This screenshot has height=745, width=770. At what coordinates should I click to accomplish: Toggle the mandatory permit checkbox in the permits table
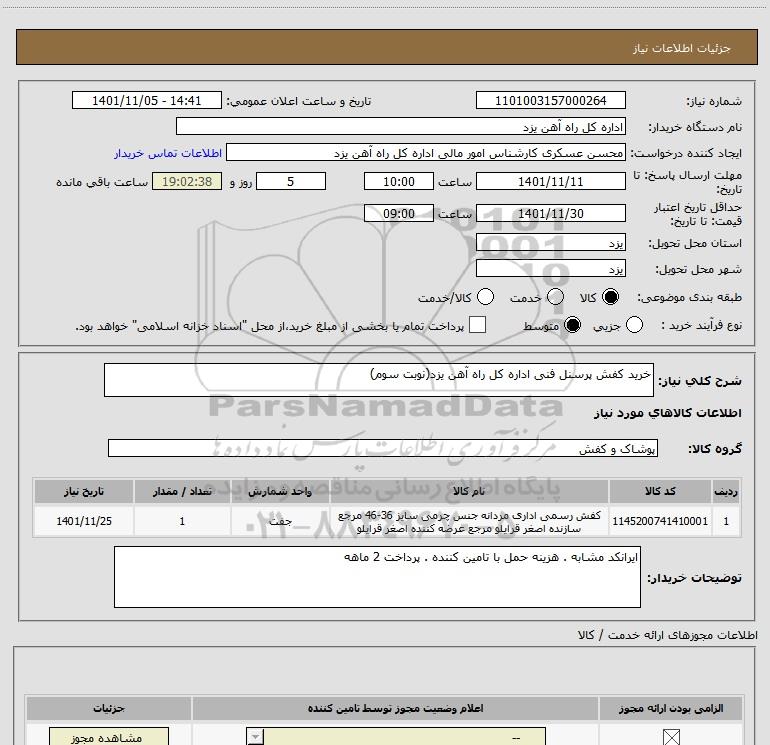pos(671,737)
